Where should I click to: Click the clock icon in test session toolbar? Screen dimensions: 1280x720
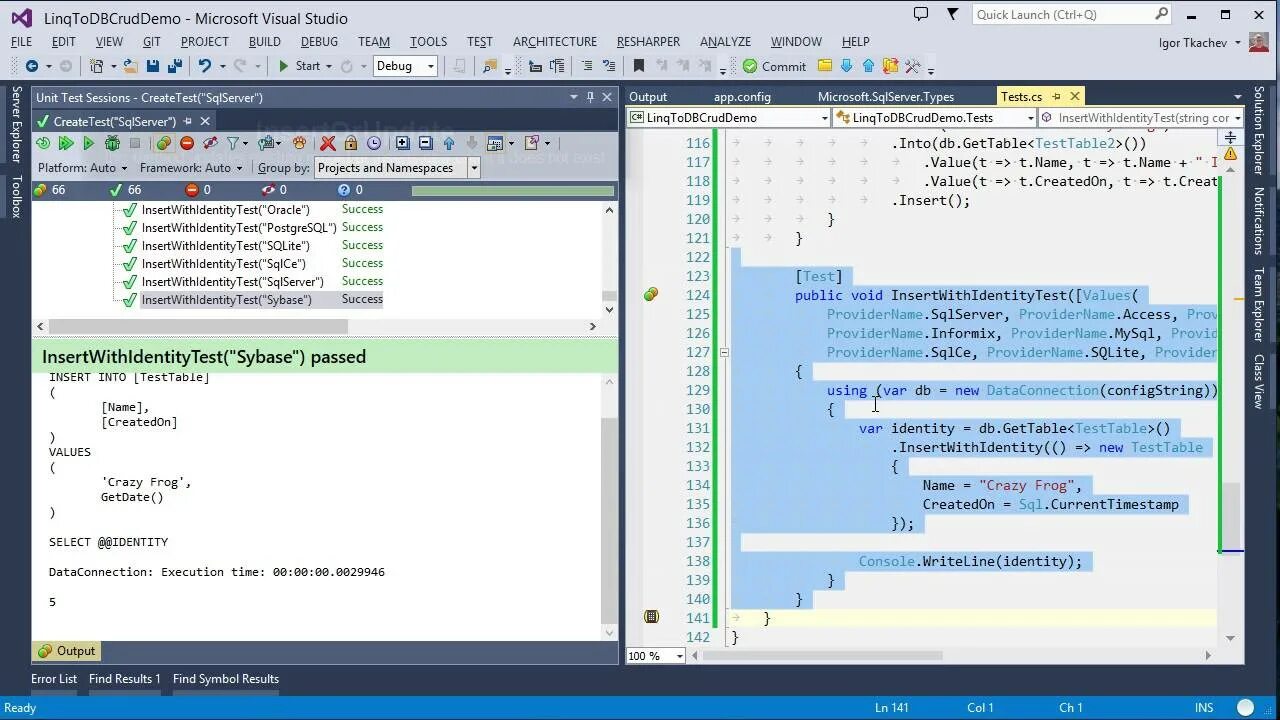pyautogui.click(x=374, y=143)
